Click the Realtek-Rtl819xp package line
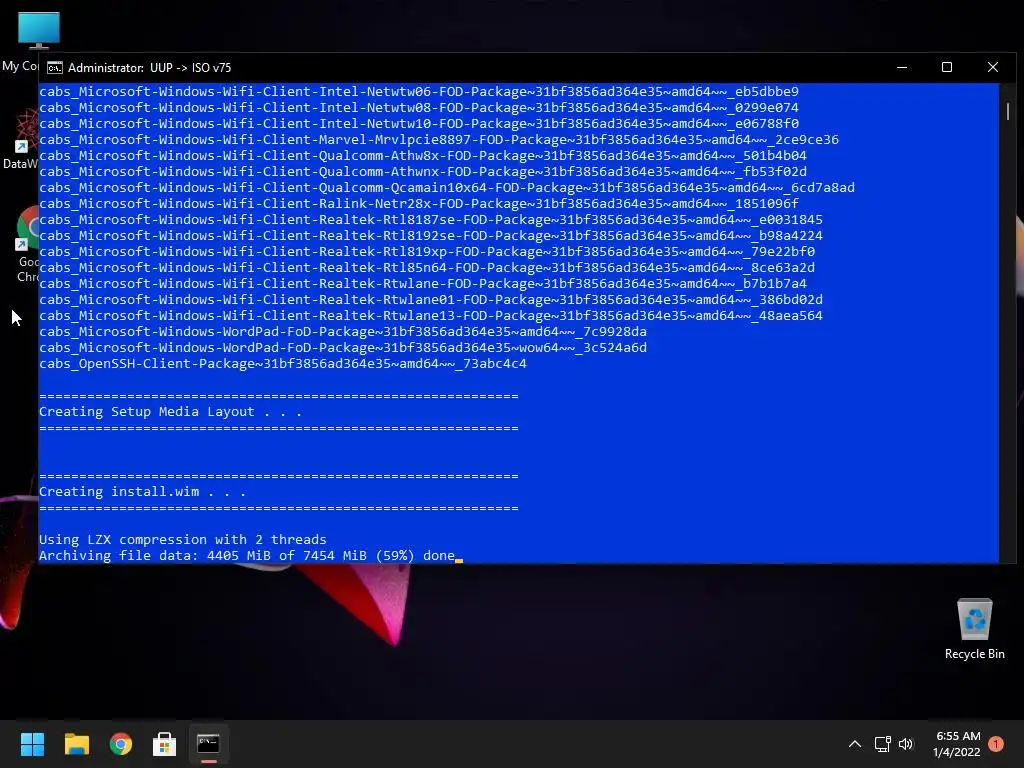Viewport: 1024px width, 768px height. 427,252
